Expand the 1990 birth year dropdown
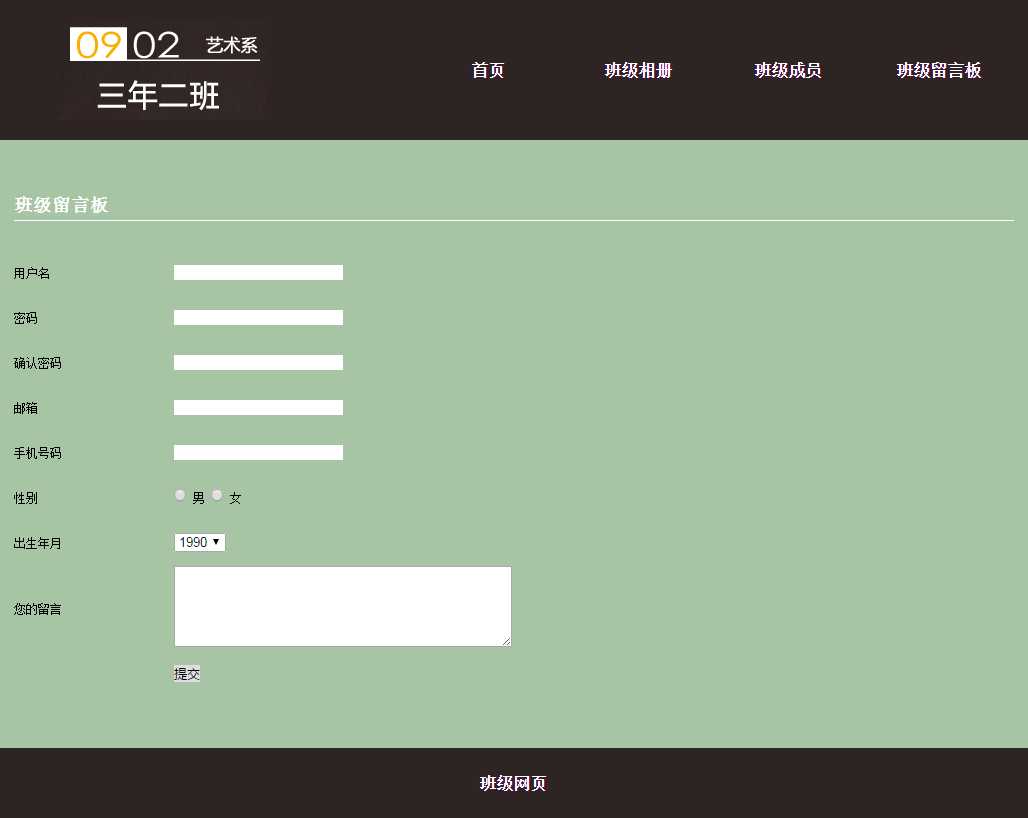1028x818 pixels. (200, 542)
